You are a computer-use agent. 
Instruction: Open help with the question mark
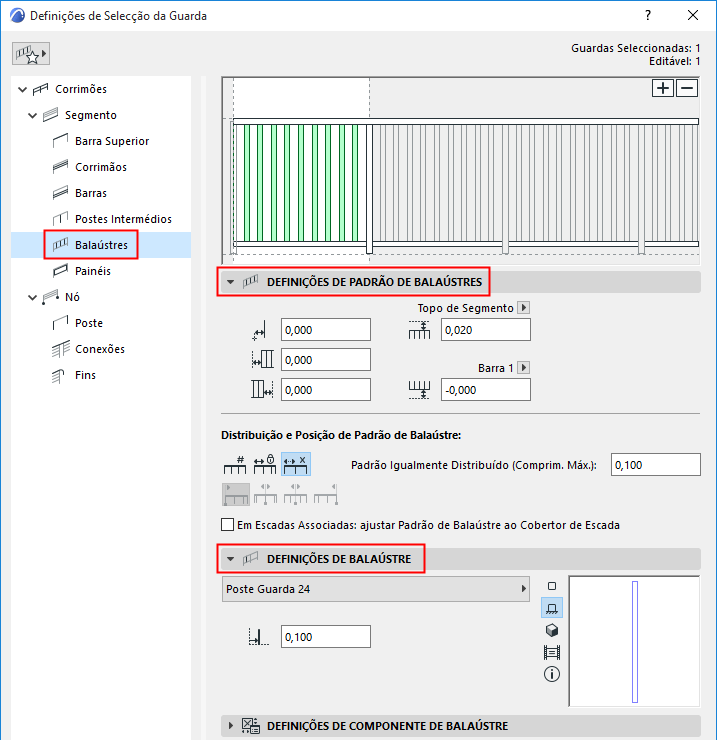click(648, 16)
